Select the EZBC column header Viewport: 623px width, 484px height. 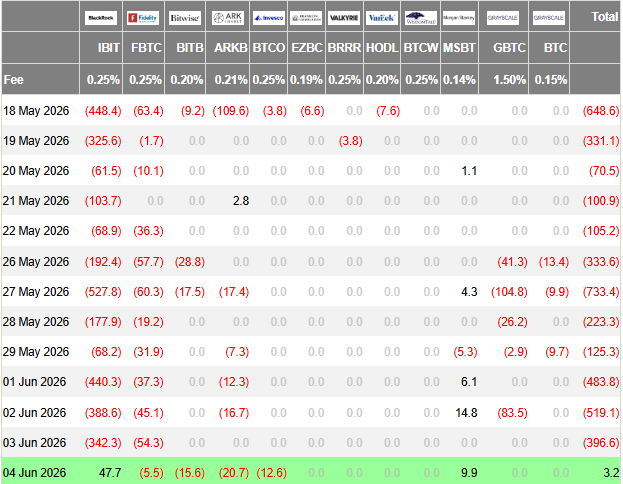tap(307, 48)
